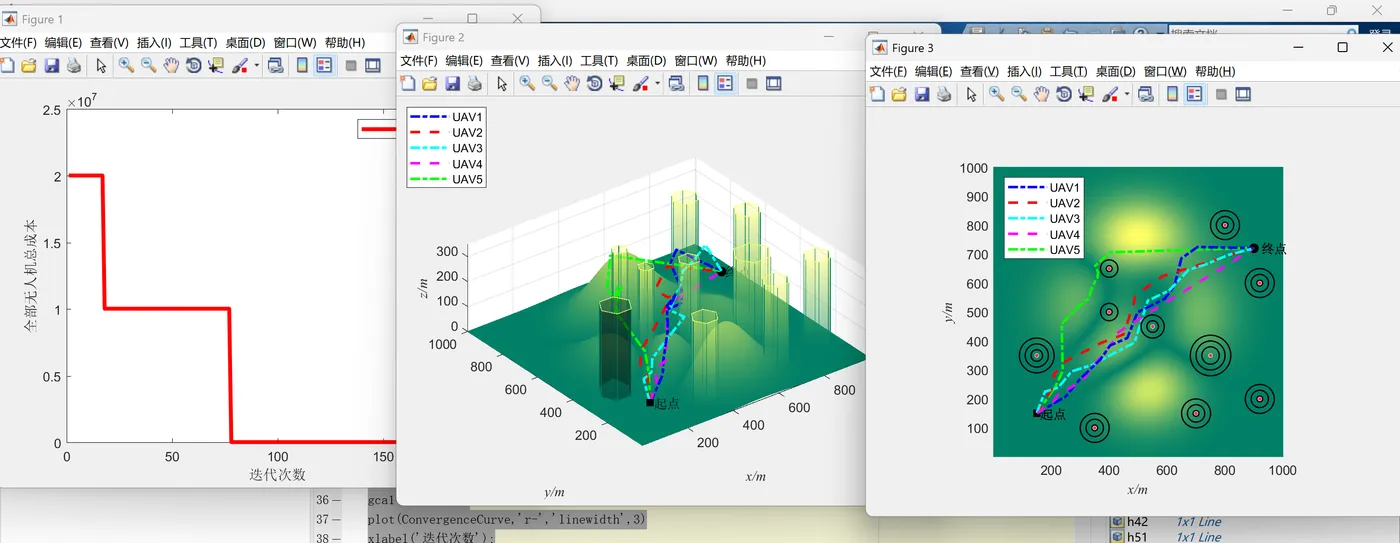Image resolution: width=1400 pixels, height=543 pixels.
Task: Open brush color dropdown arrow in Figure 2
Action: [657, 85]
